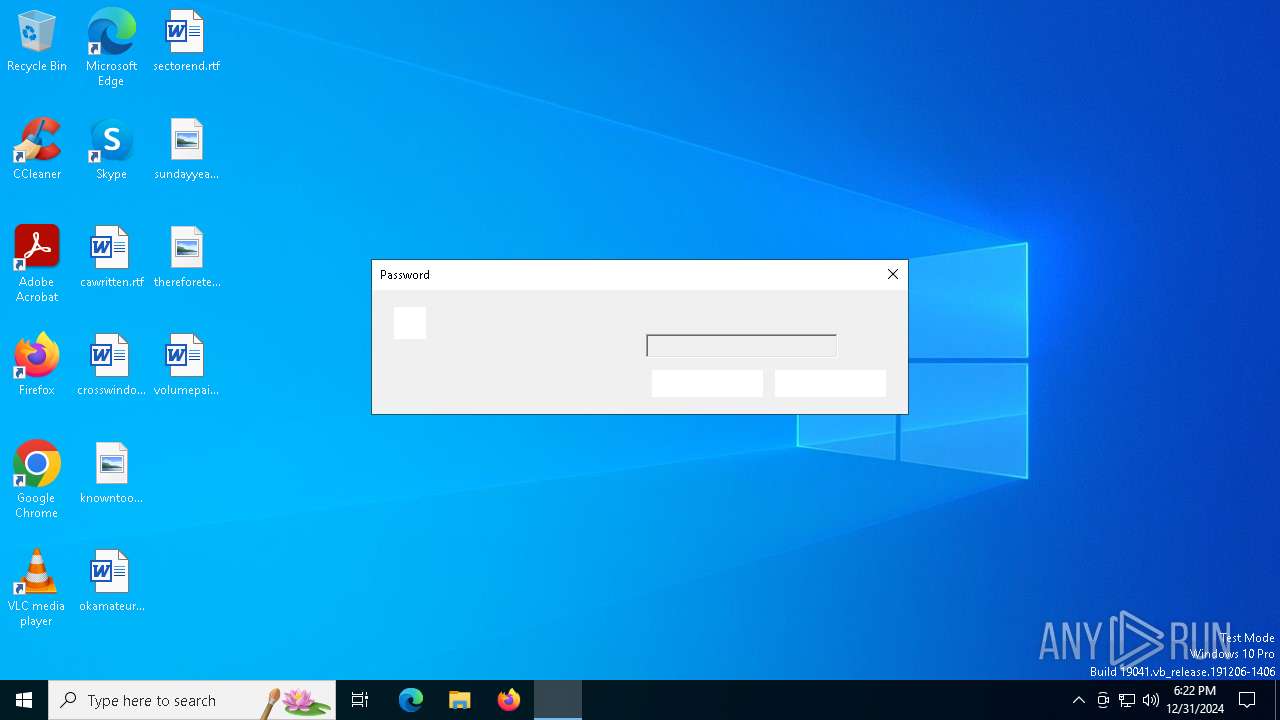
Task: Select the sectorend.rtf desktop file
Action: 186,41
